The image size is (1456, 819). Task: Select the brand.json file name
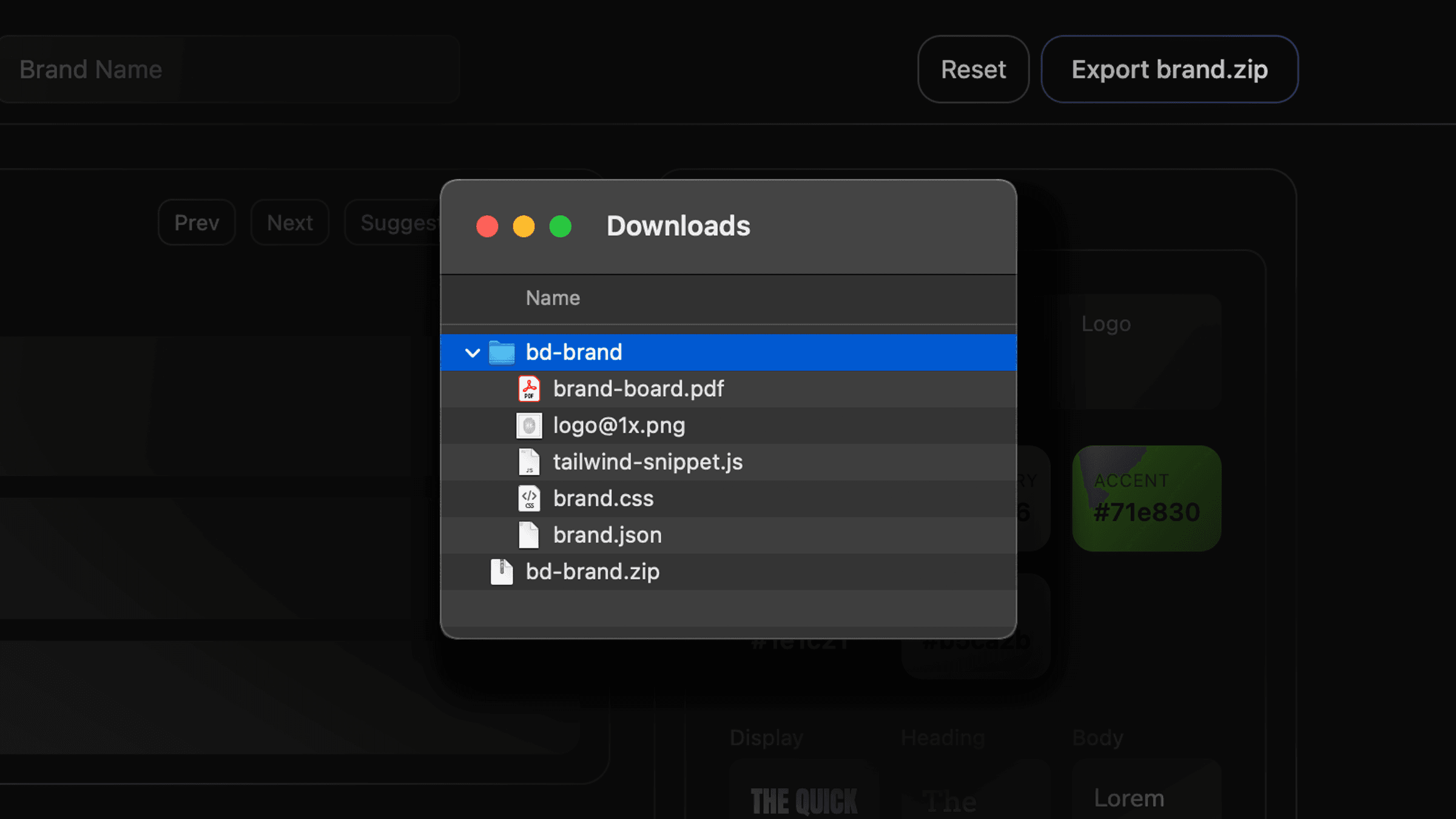(x=607, y=535)
